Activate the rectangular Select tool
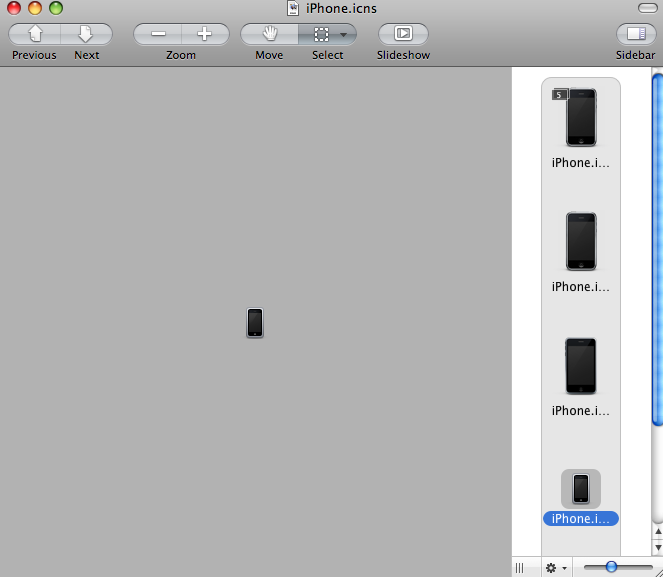This screenshot has width=663, height=577. pyautogui.click(x=321, y=34)
